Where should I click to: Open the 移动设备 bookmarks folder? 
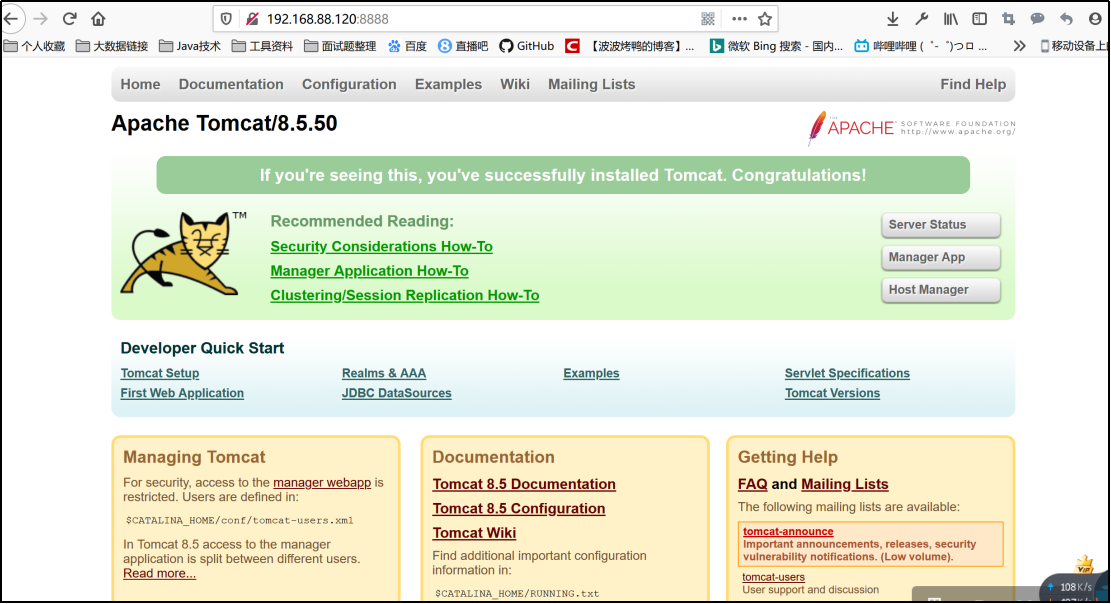pyautogui.click(x=1073, y=46)
